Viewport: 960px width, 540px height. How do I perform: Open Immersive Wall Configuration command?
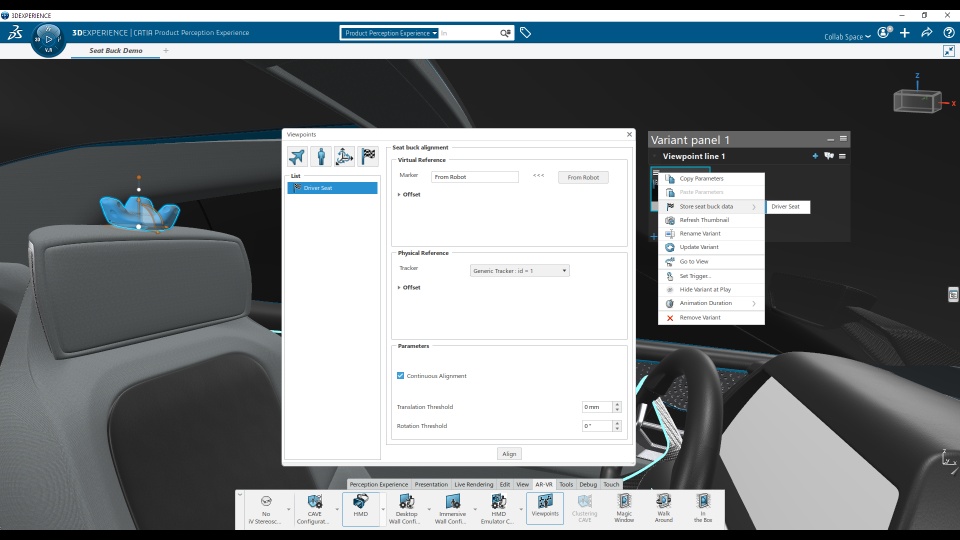coord(452,509)
